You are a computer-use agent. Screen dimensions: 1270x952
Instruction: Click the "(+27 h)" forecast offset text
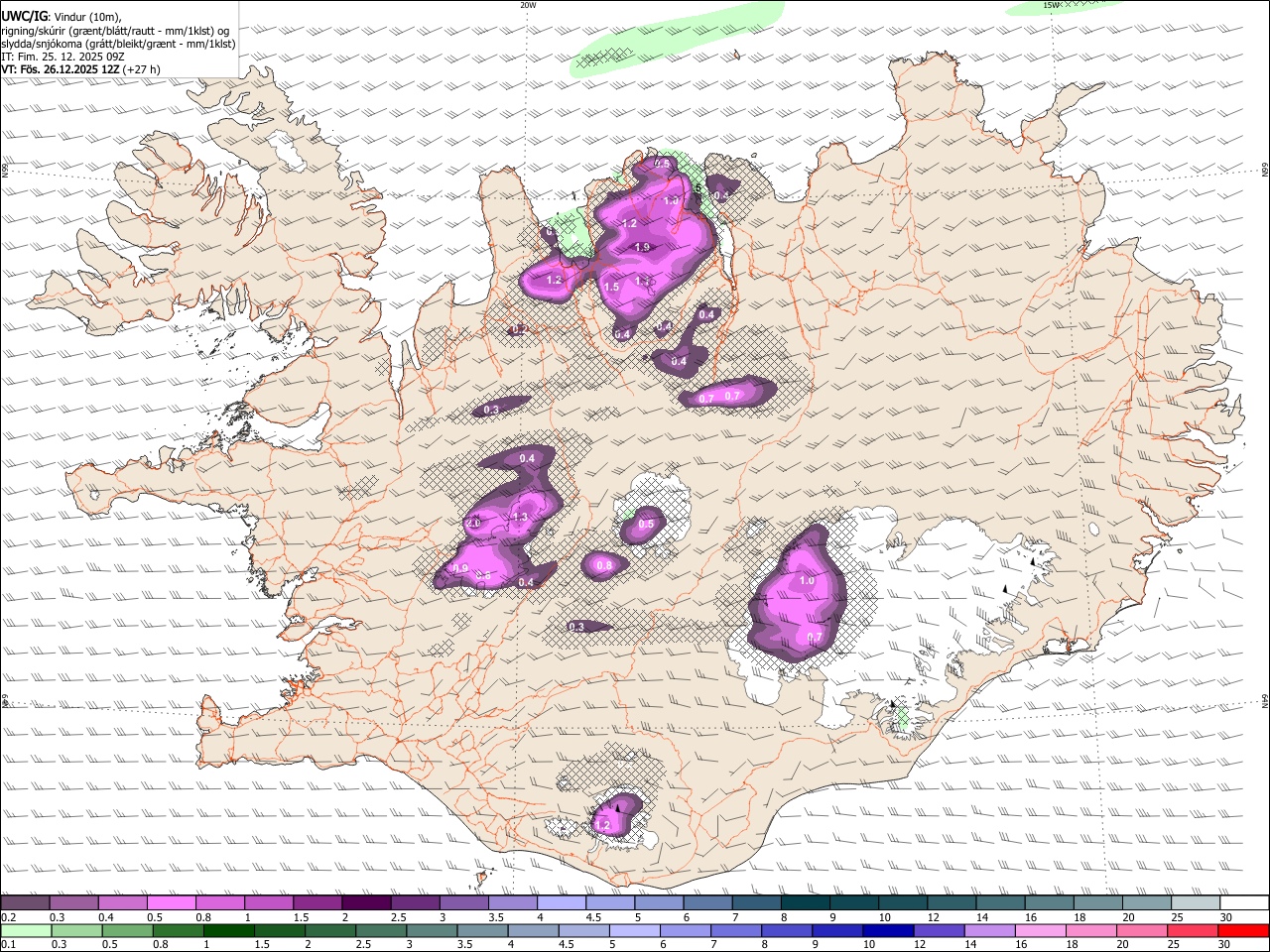[x=140, y=69]
